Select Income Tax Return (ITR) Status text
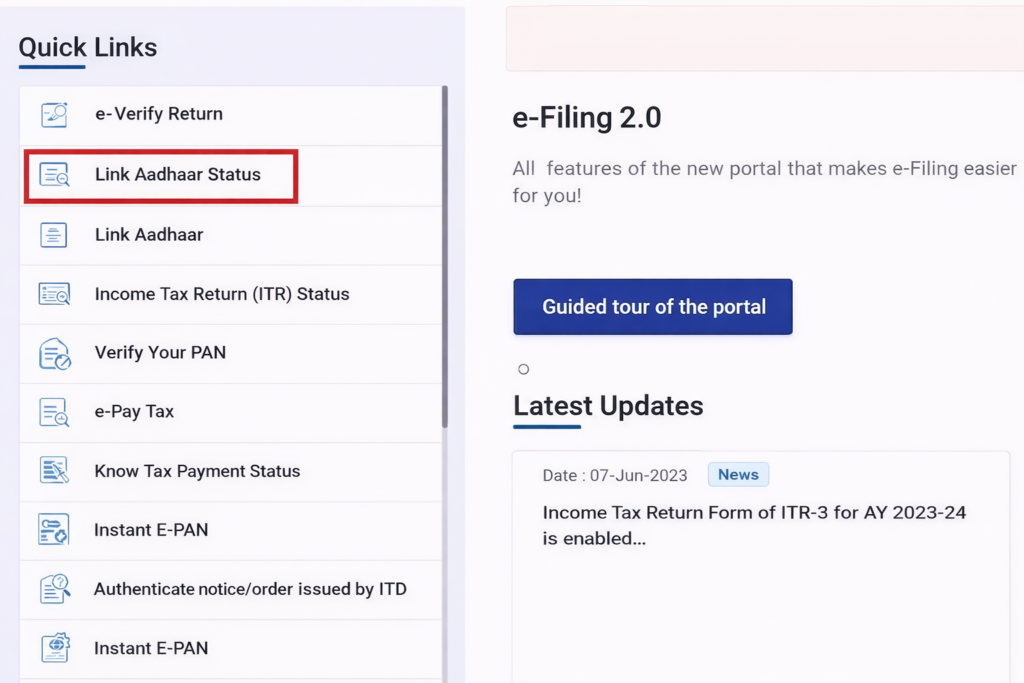The height and width of the screenshot is (683, 1024). point(222,294)
